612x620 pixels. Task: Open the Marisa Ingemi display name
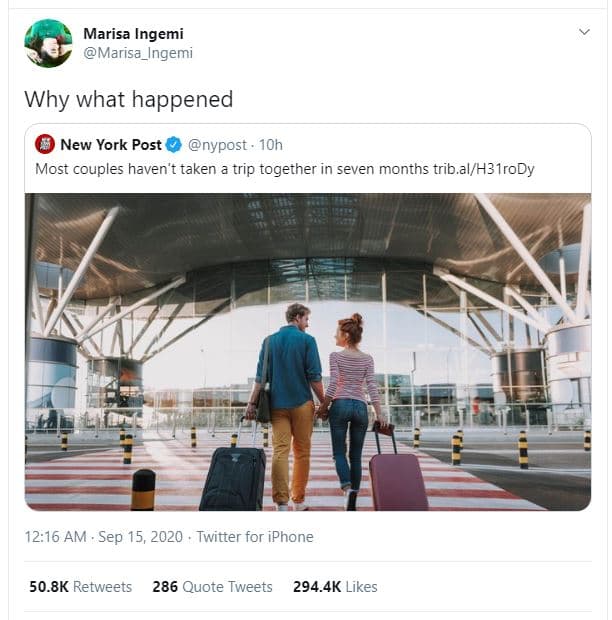(134, 34)
